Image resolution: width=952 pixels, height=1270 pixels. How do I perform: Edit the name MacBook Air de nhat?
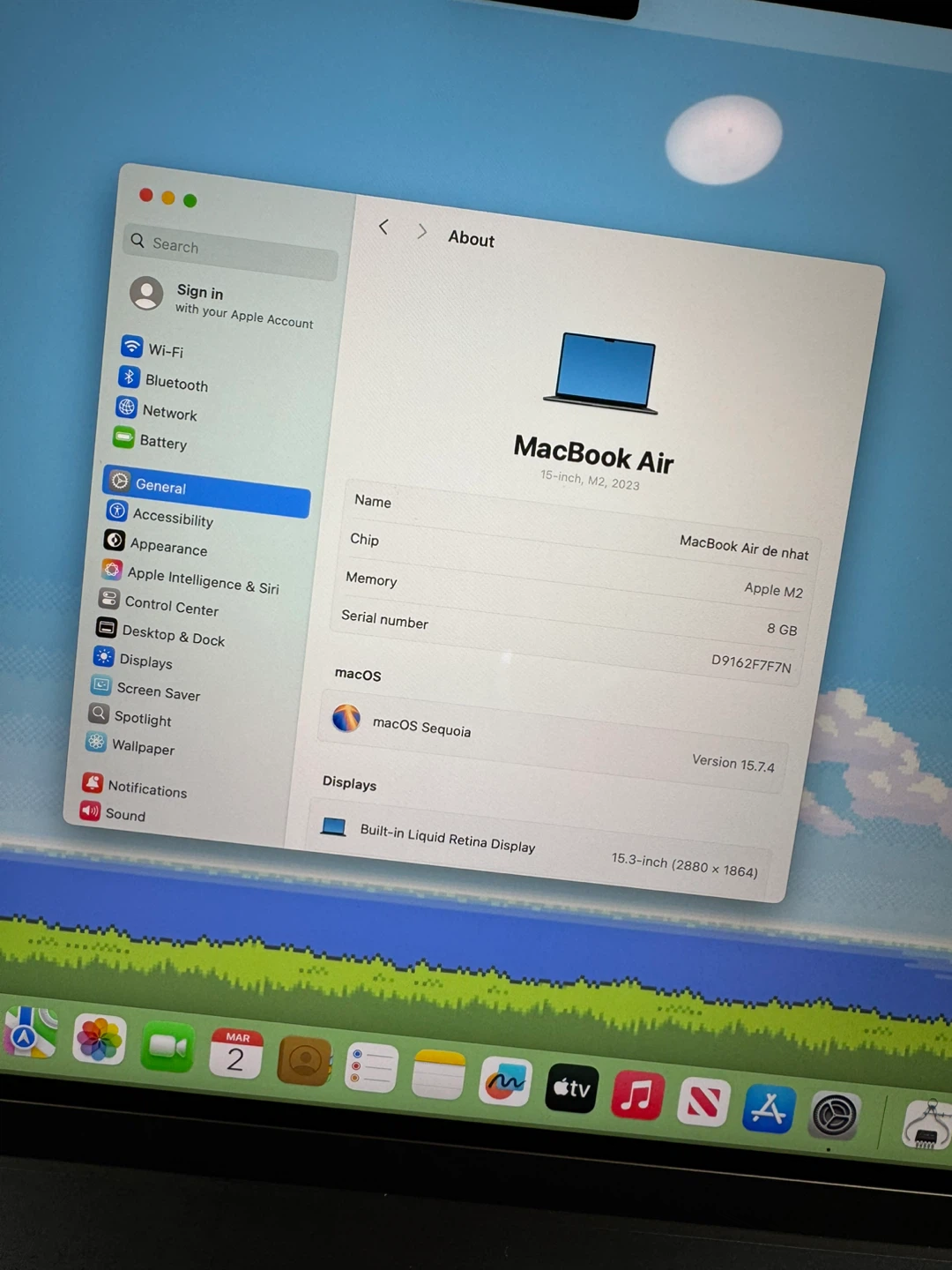[743, 548]
